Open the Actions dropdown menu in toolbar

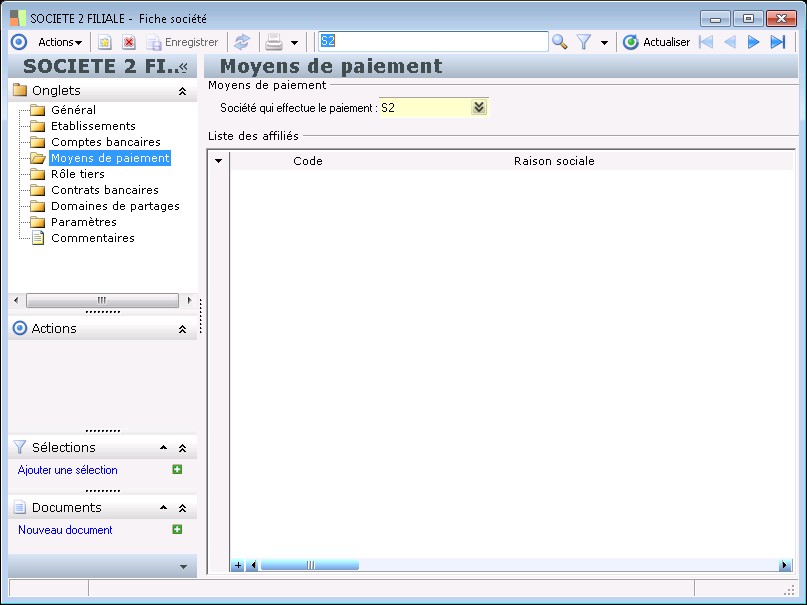(59, 42)
